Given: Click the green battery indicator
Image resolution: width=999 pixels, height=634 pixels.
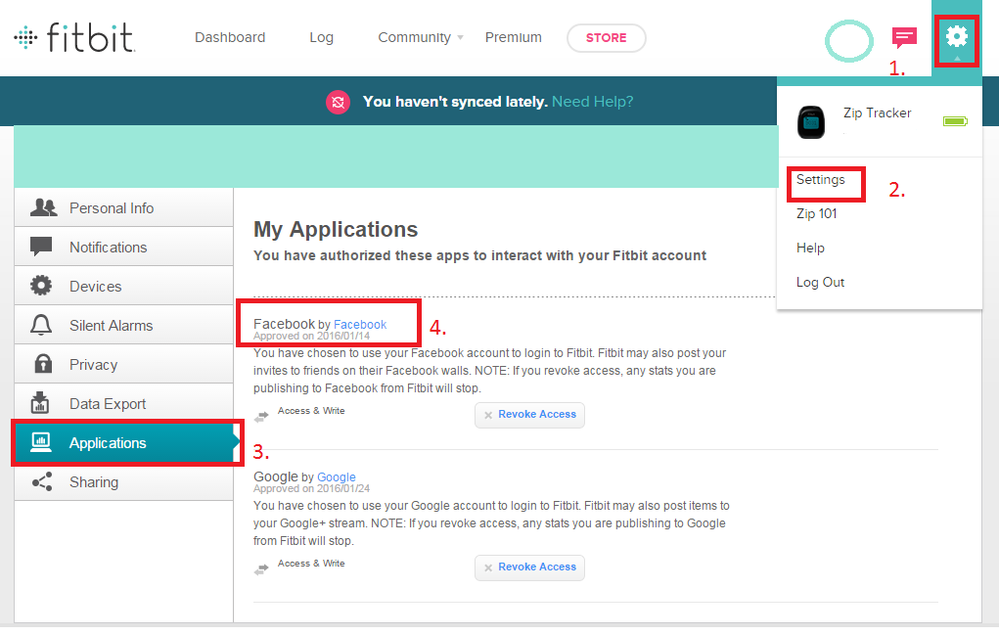Looking at the screenshot, I should click(x=955, y=121).
